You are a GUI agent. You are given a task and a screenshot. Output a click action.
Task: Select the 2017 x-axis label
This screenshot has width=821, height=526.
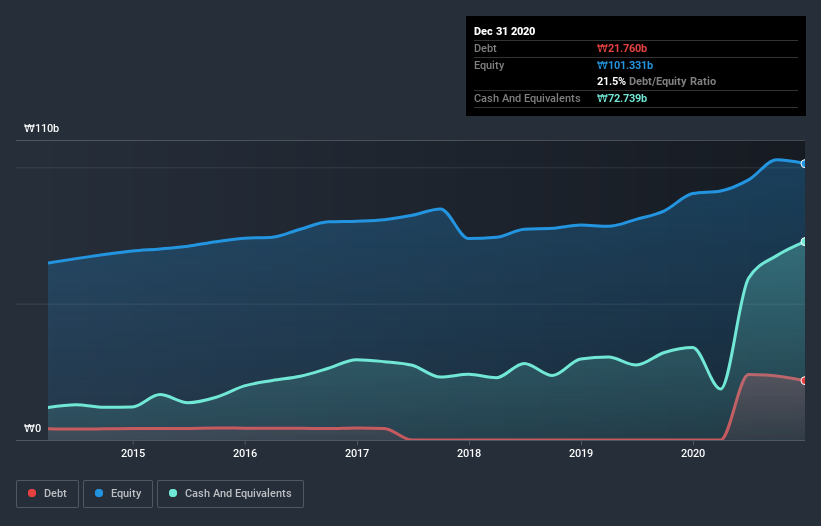coord(357,453)
